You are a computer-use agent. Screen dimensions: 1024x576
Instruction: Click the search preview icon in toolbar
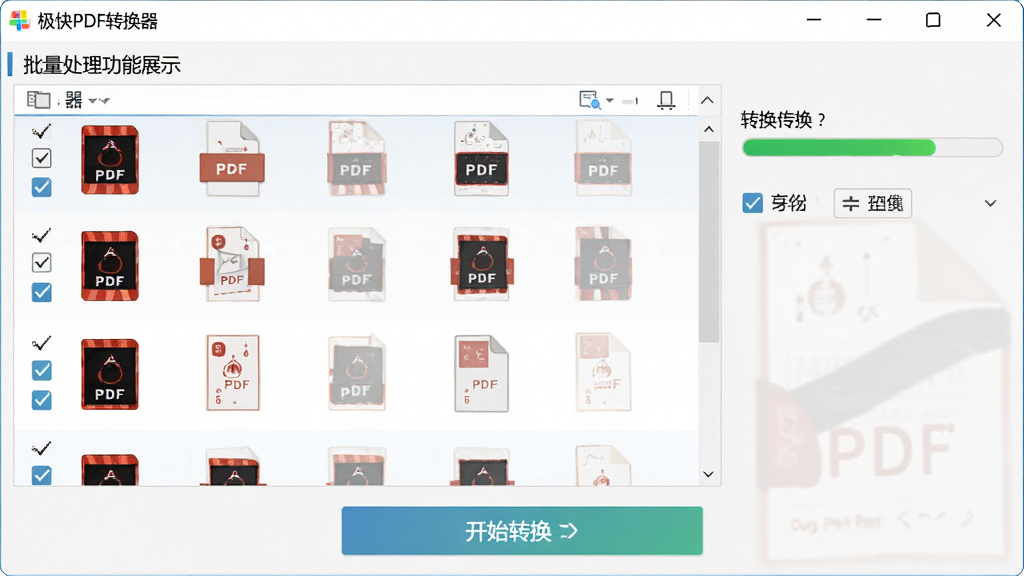(x=590, y=100)
